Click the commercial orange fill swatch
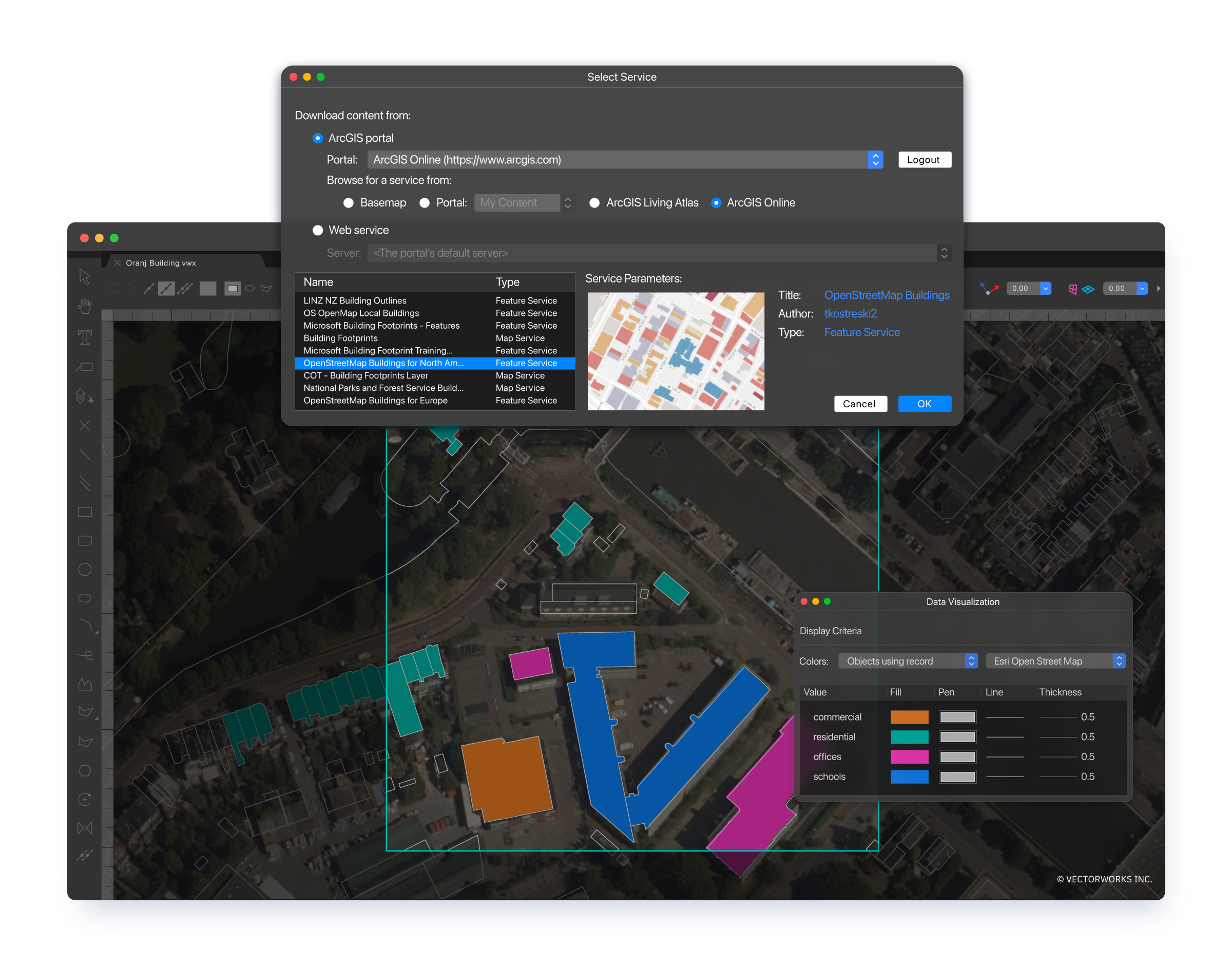Screen dimensions: 1232x965 click(909, 717)
